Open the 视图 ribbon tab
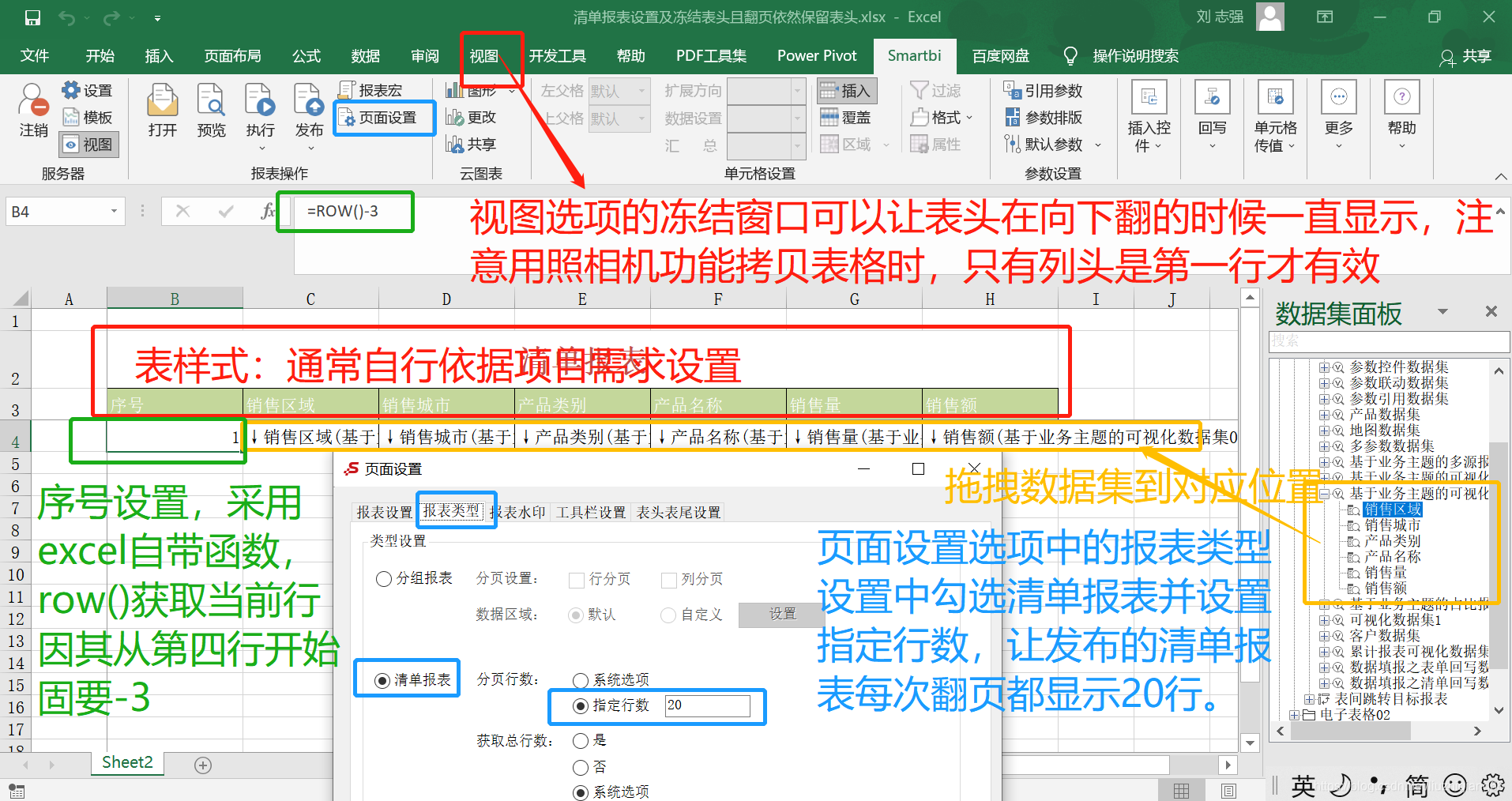 coord(484,55)
